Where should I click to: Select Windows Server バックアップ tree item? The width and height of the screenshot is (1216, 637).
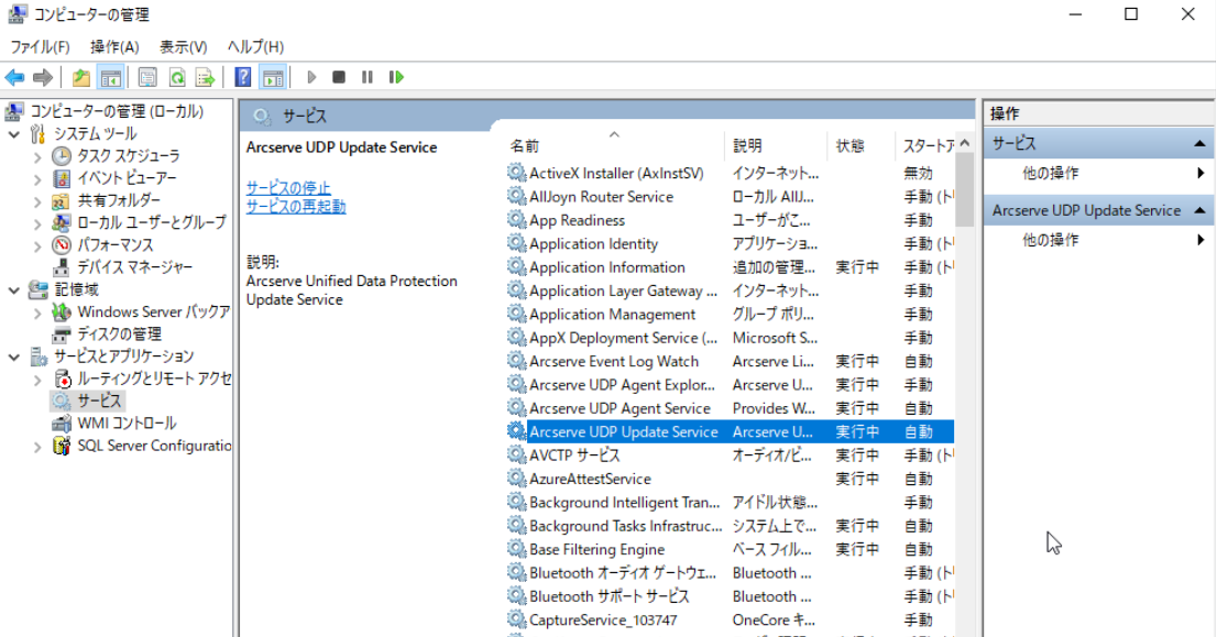[154, 312]
